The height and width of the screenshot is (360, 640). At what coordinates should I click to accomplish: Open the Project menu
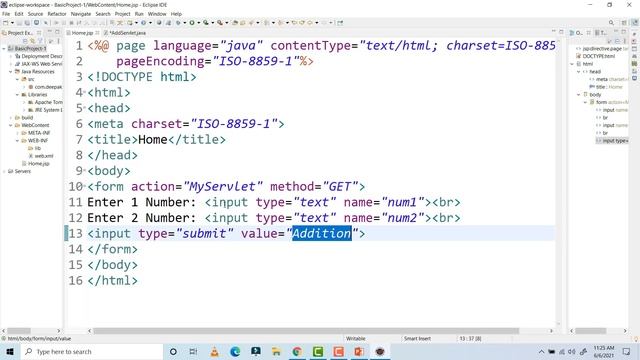point(122,14)
